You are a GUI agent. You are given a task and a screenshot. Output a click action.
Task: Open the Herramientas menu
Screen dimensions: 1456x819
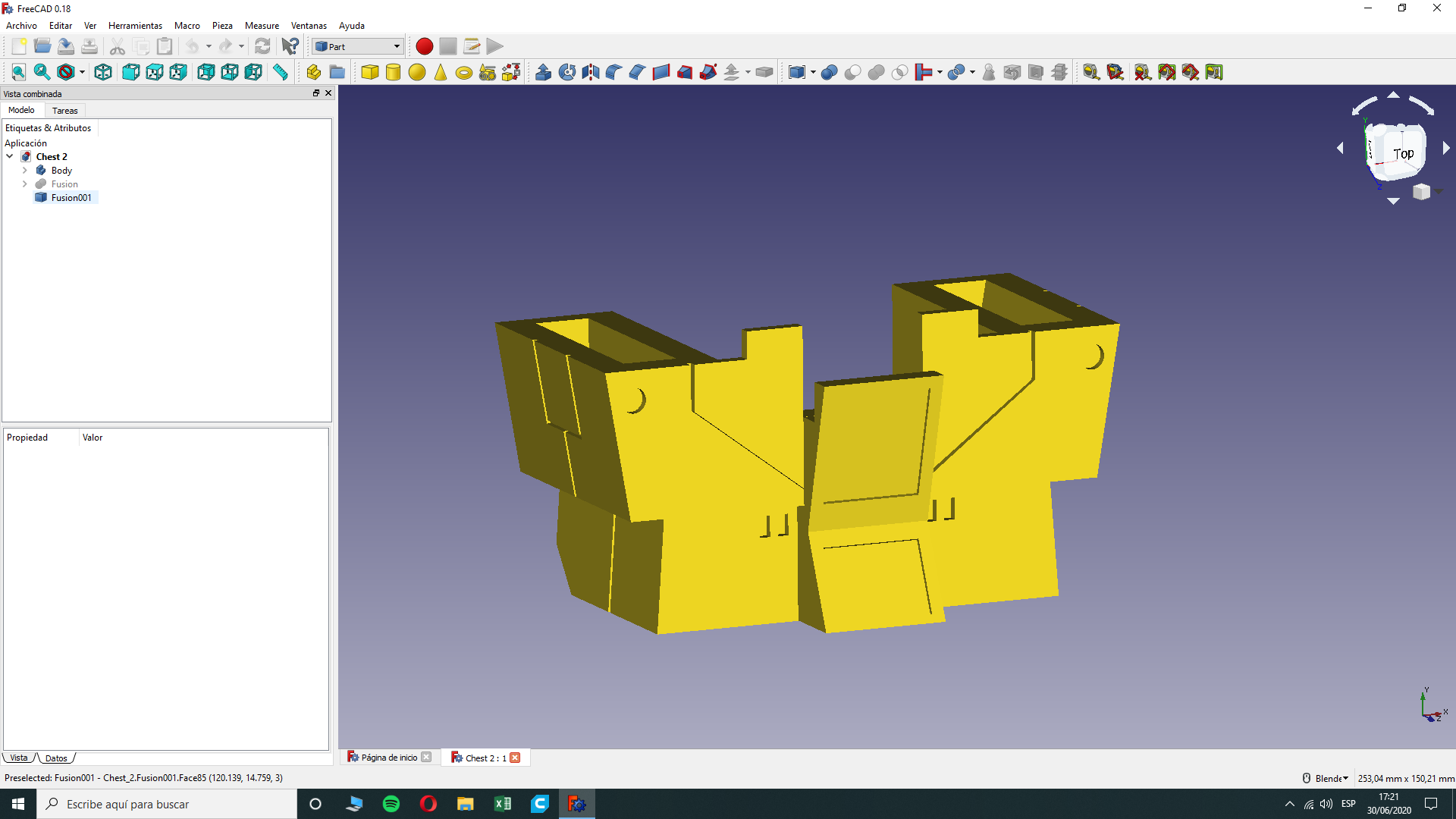[135, 26]
